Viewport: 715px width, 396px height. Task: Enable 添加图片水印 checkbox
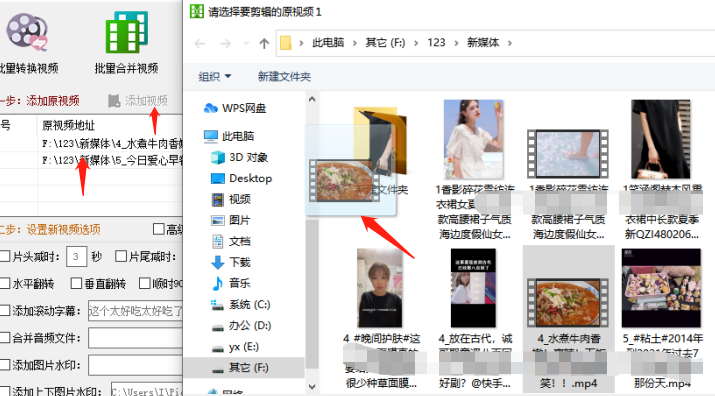[x=5, y=365]
